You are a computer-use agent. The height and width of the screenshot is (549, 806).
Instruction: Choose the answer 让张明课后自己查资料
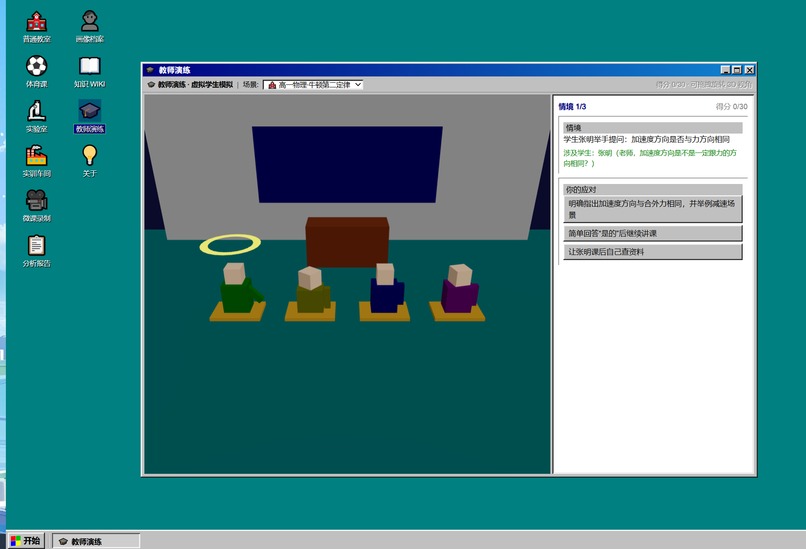(x=652, y=252)
